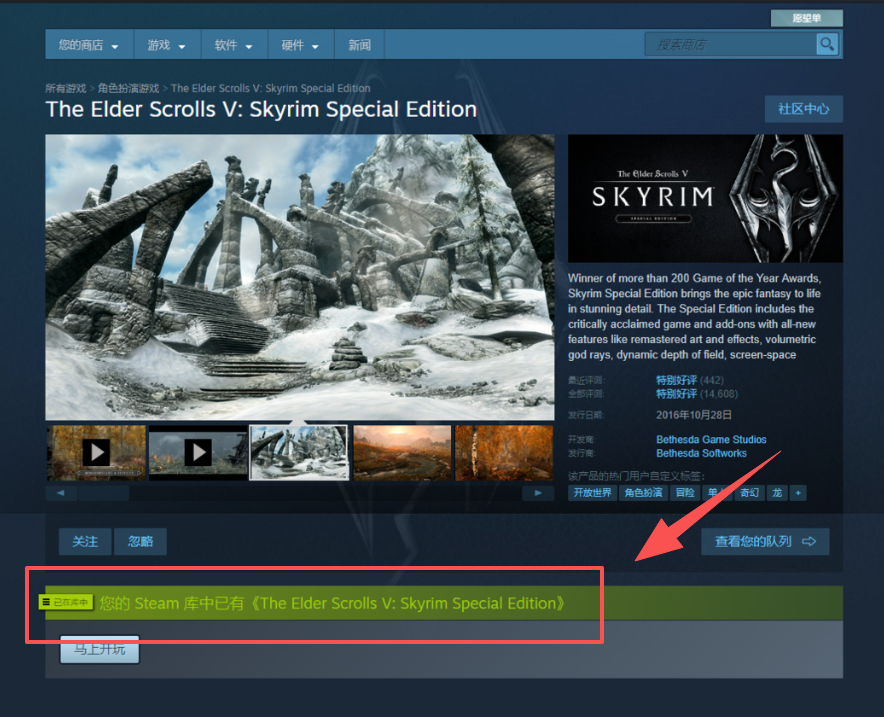The height and width of the screenshot is (717, 884).
Task: Click the search magnifier icon
Action: (826, 44)
